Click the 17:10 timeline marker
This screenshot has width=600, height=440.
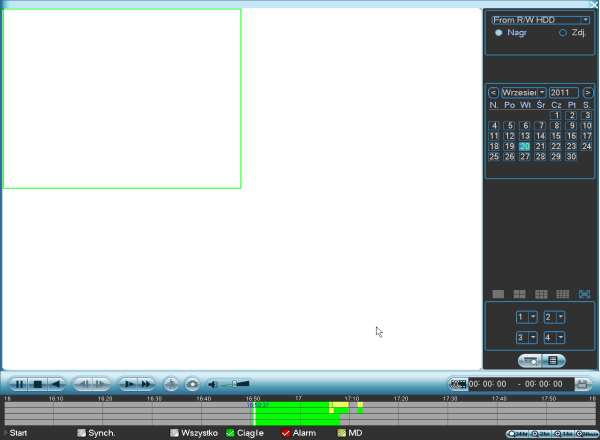(x=352, y=399)
